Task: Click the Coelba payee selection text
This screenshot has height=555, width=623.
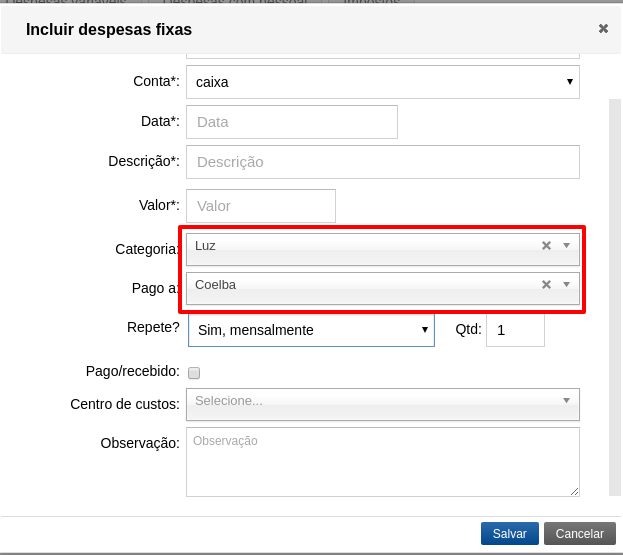Action: point(215,285)
